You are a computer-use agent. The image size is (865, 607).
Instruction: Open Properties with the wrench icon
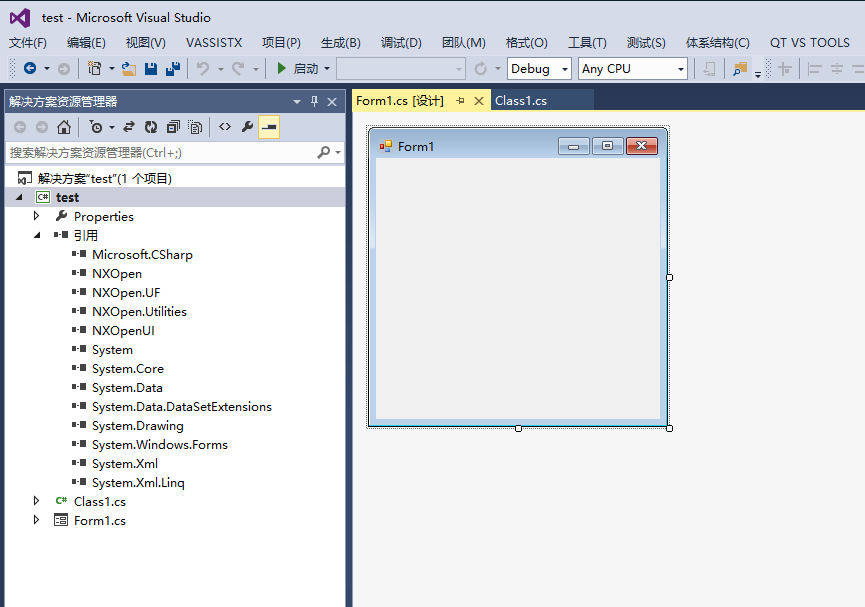pos(247,127)
